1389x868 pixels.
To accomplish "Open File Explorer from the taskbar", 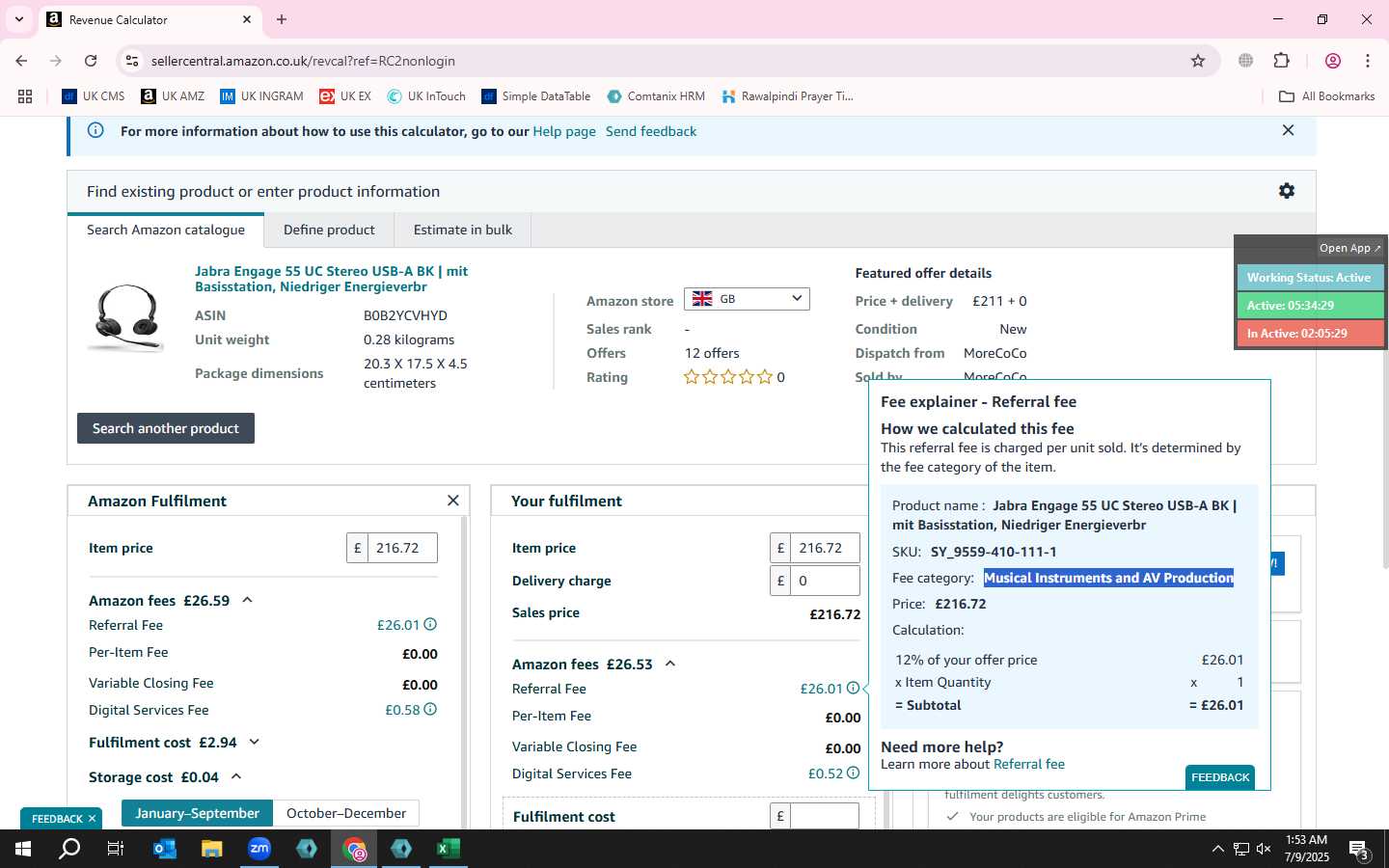I will (x=212, y=849).
